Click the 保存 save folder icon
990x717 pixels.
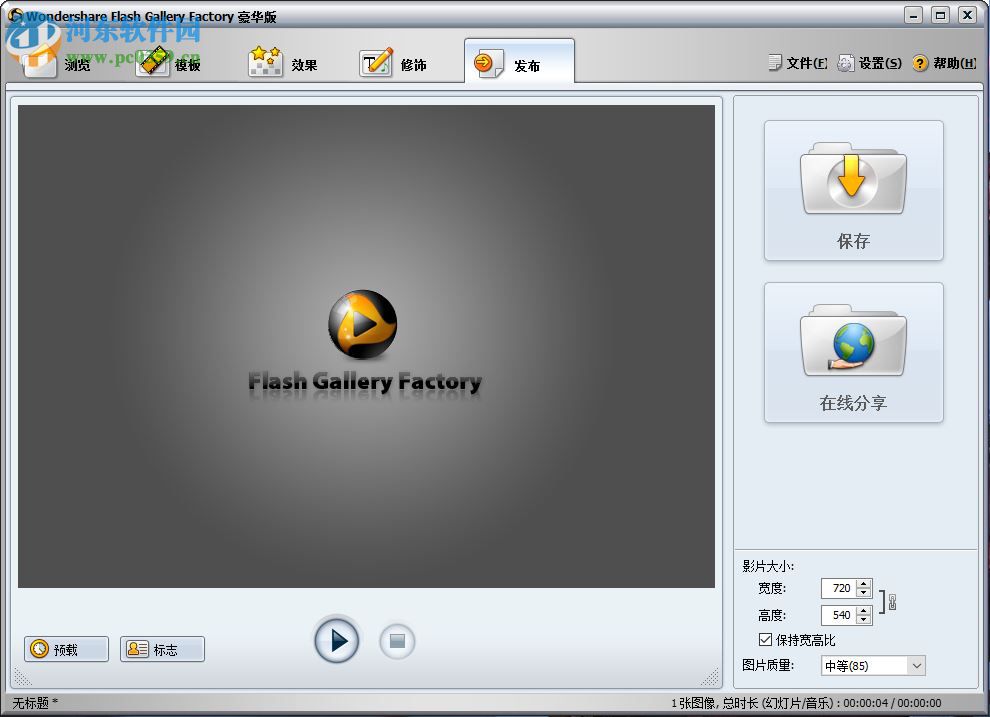853,180
